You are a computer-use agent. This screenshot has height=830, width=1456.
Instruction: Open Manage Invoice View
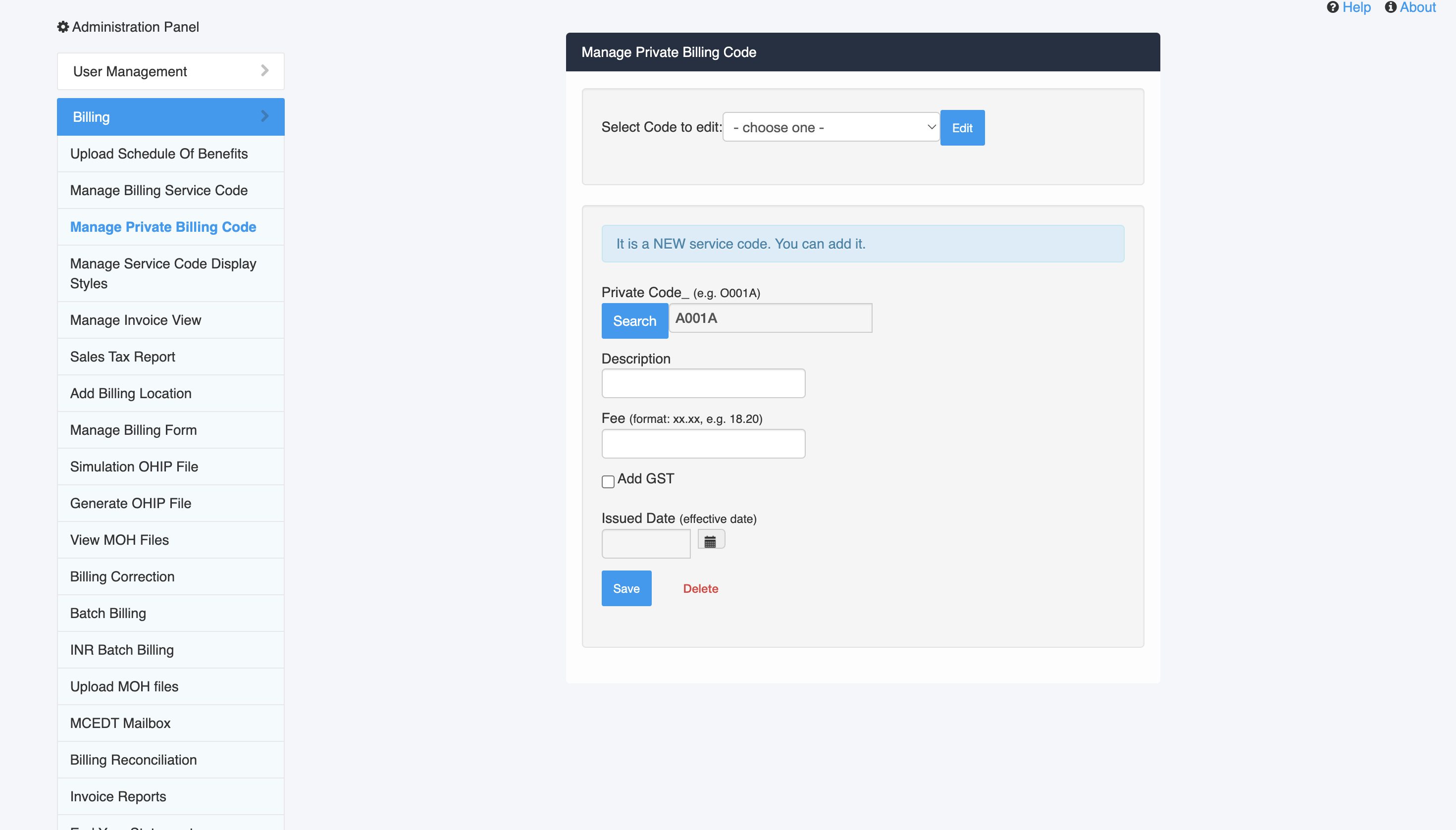pyautogui.click(x=170, y=320)
